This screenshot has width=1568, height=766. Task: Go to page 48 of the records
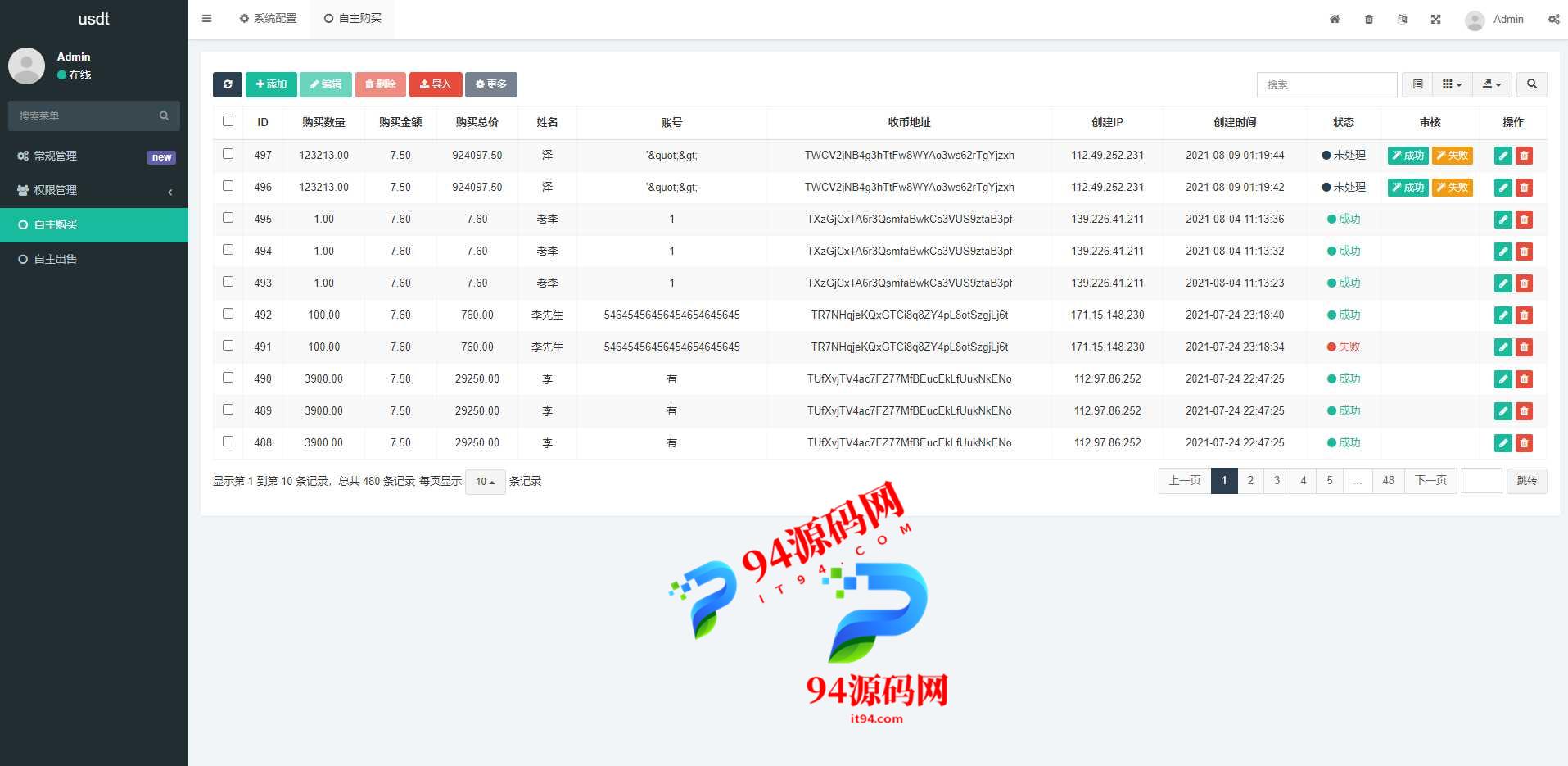point(1389,481)
